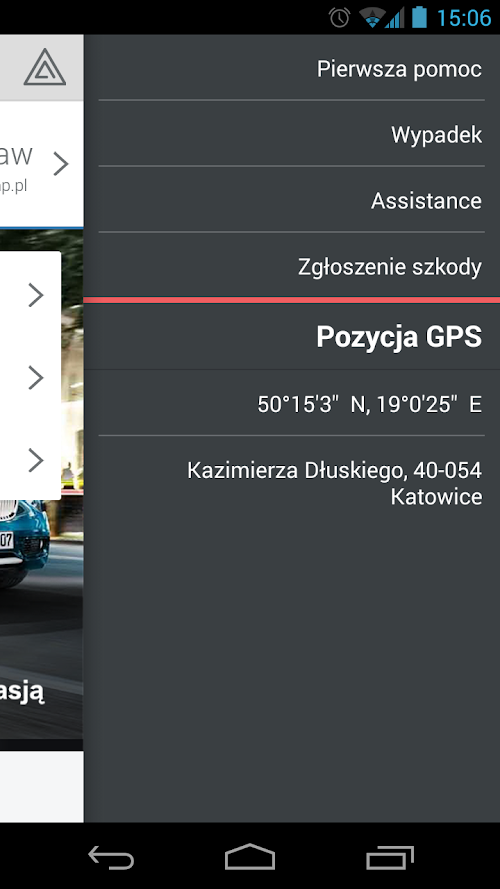Open the first chevron in the white card
500x889 pixels.
pyautogui.click(x=36, y=295)
